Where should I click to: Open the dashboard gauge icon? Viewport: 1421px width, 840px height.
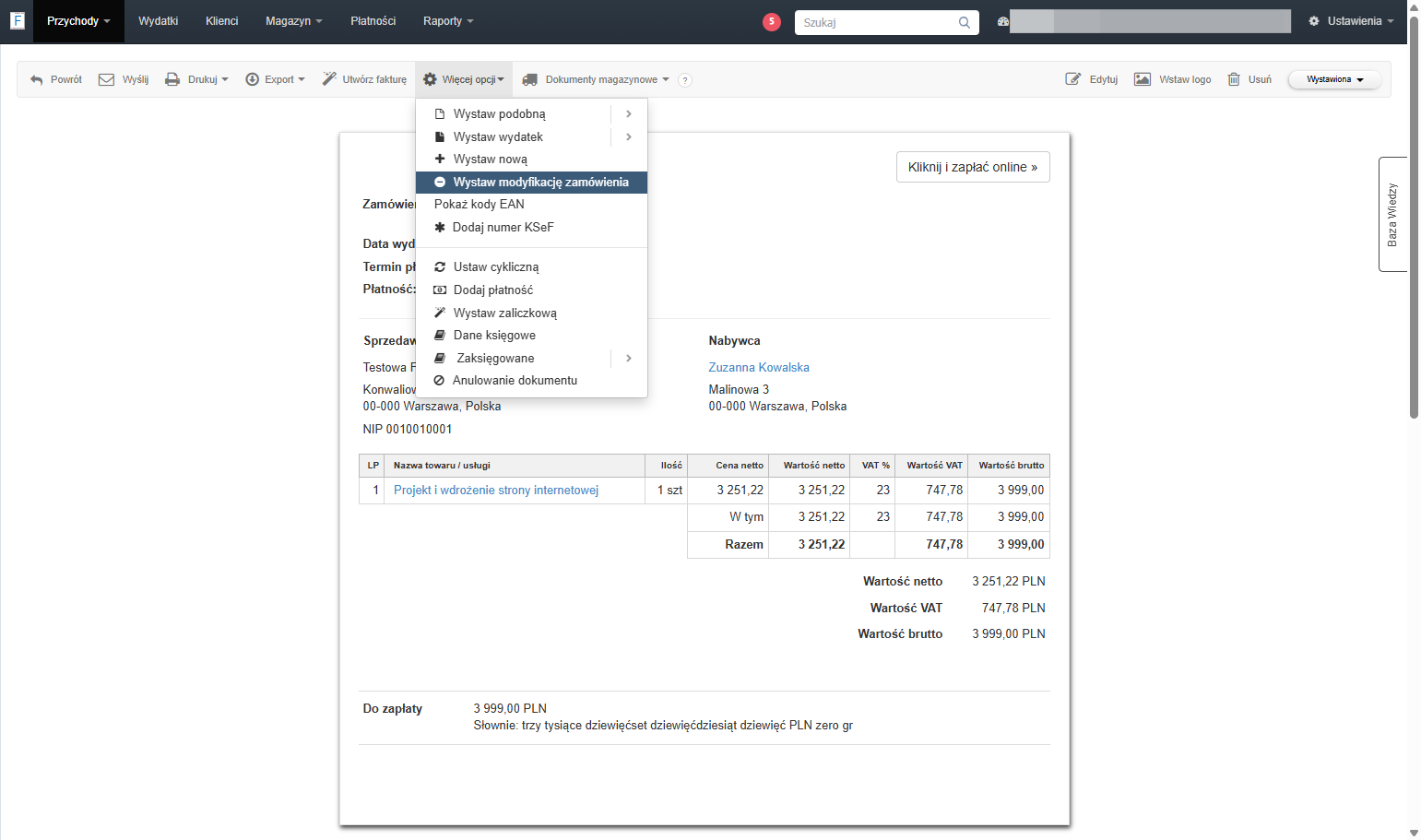coord(1002,21)
